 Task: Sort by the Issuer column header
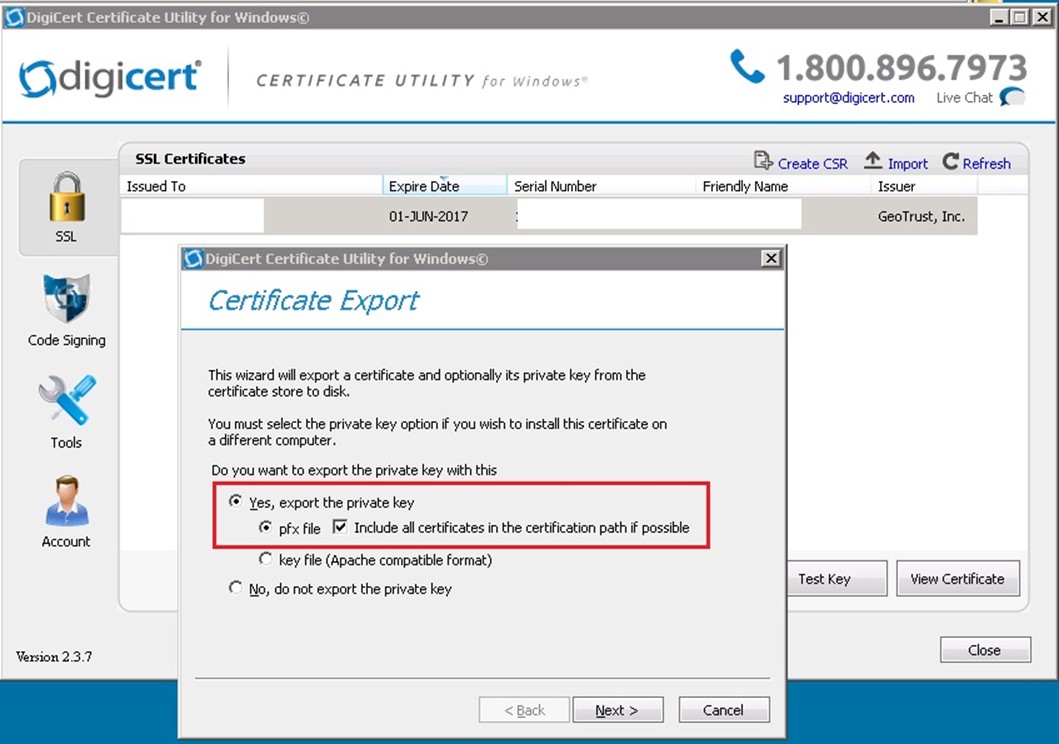coord(925,186)
